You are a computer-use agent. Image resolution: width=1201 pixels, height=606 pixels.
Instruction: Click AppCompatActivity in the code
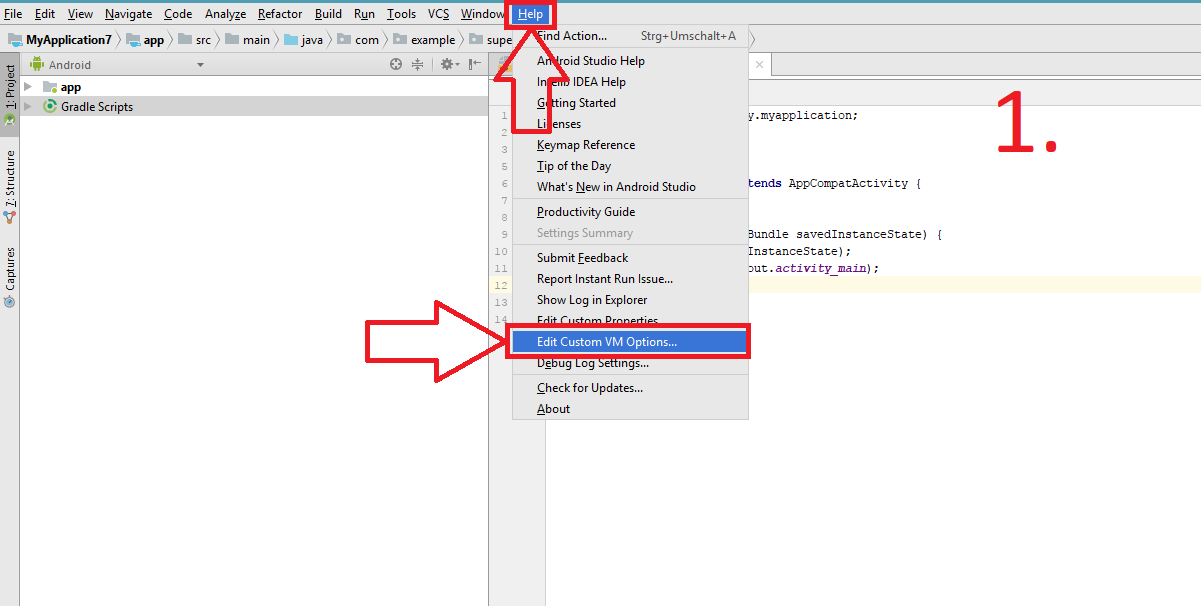pos(848,184)
